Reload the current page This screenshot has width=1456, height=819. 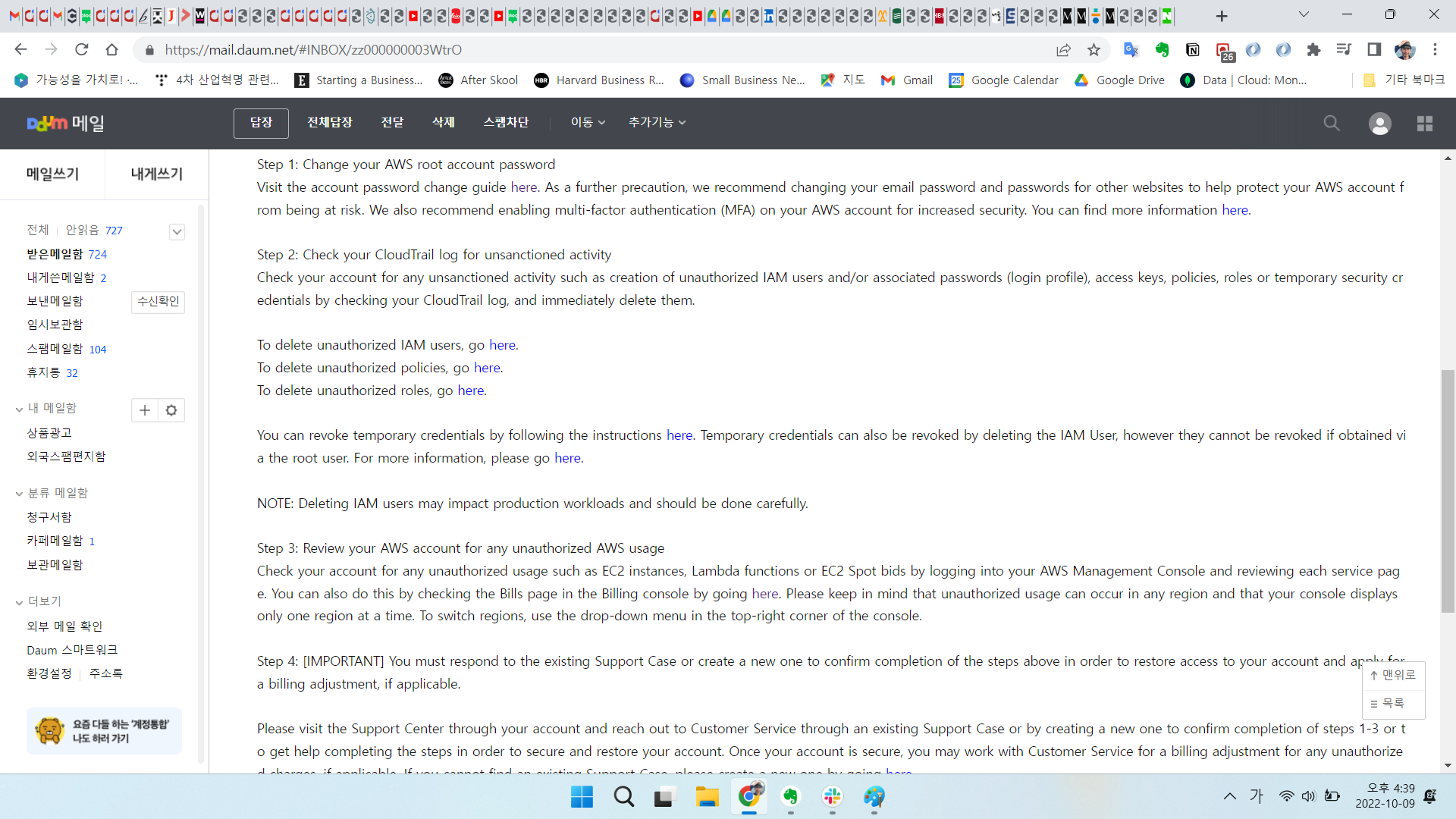[81, 49]
